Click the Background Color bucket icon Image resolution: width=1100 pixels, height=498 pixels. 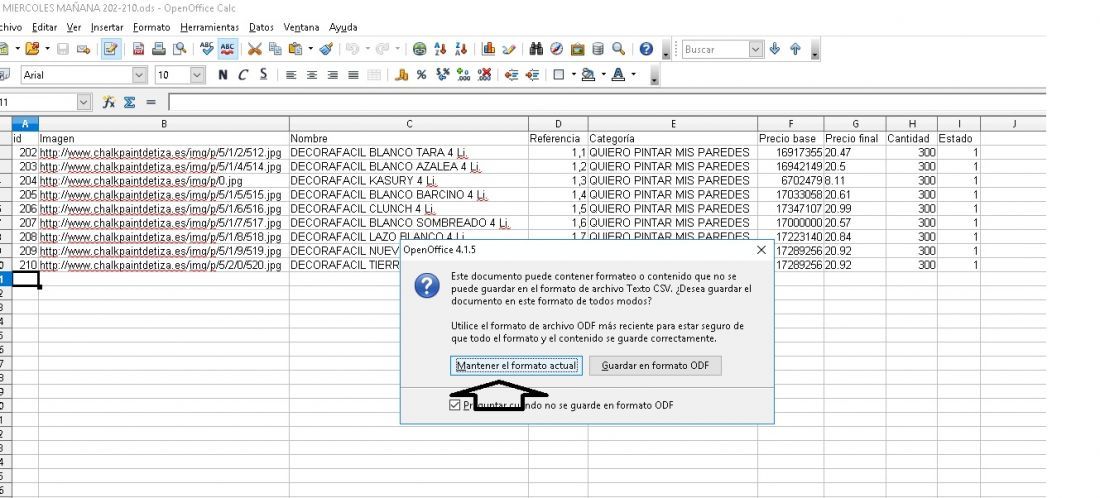(x=589, y=74)
